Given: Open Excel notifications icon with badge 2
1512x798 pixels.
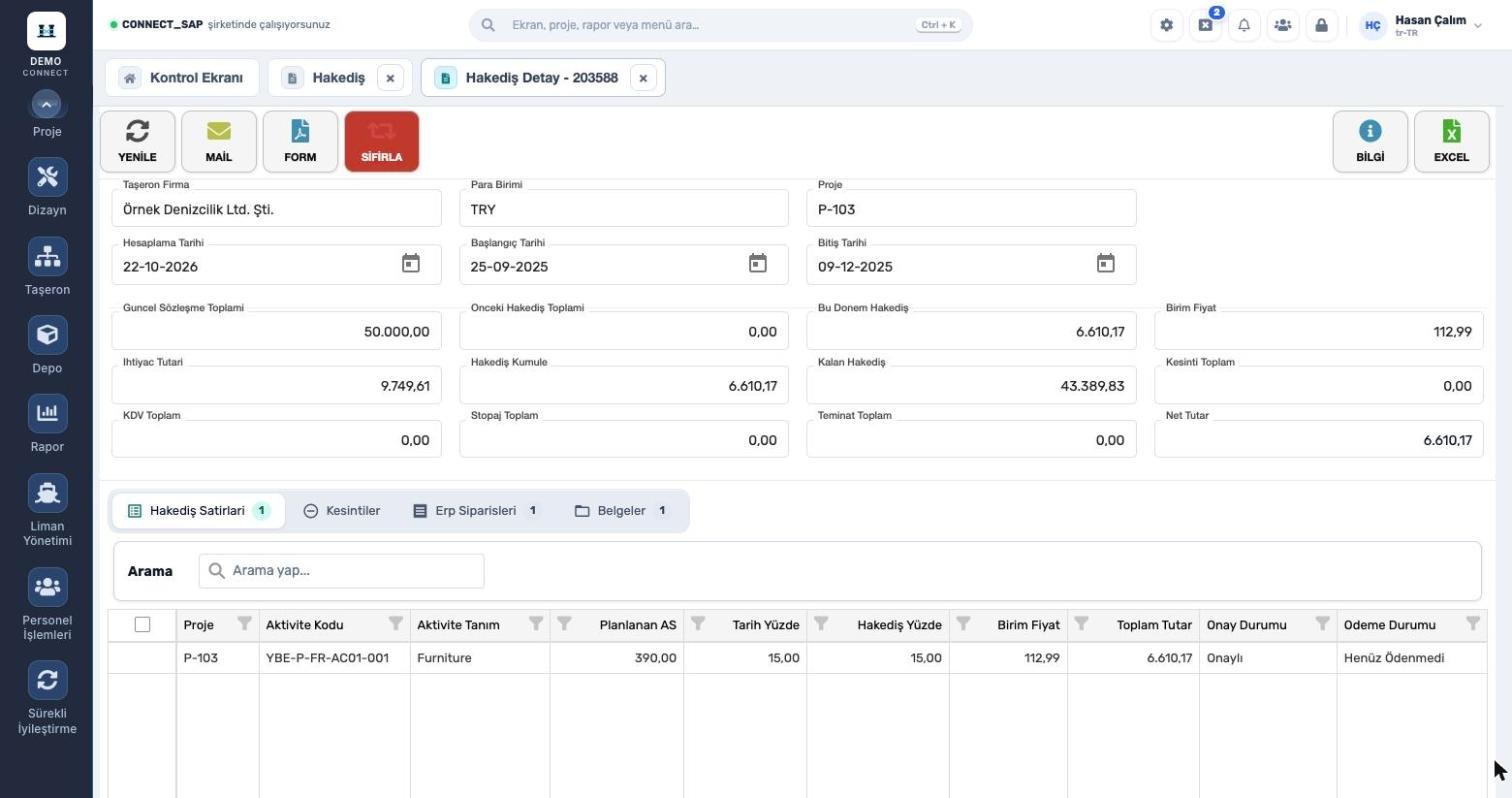Looking at the screenshot, I should (1205, 25).
